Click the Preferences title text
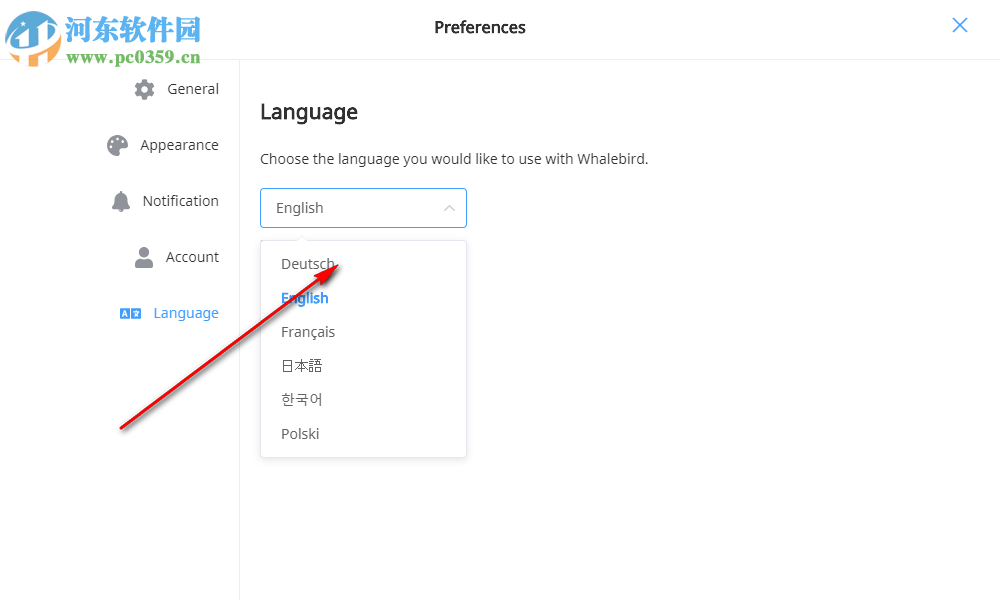1000x600 pixels. click(x=480, y=27)
